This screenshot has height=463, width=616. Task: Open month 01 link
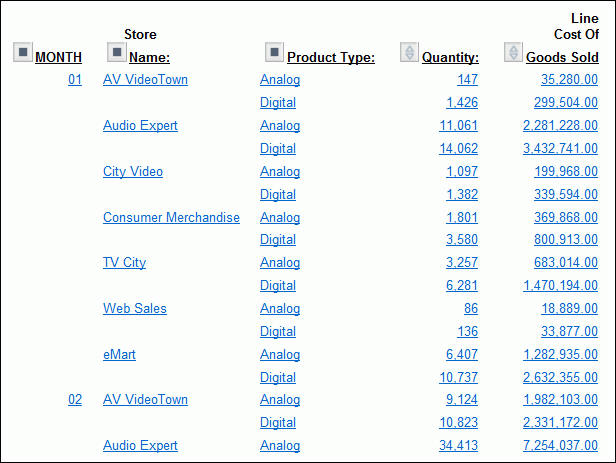(75, 80)
